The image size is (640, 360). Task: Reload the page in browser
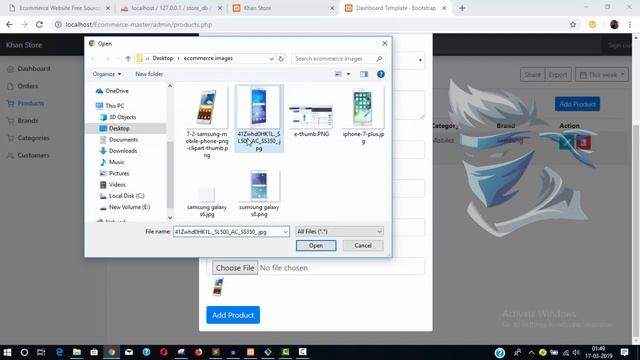coord(39,24)
